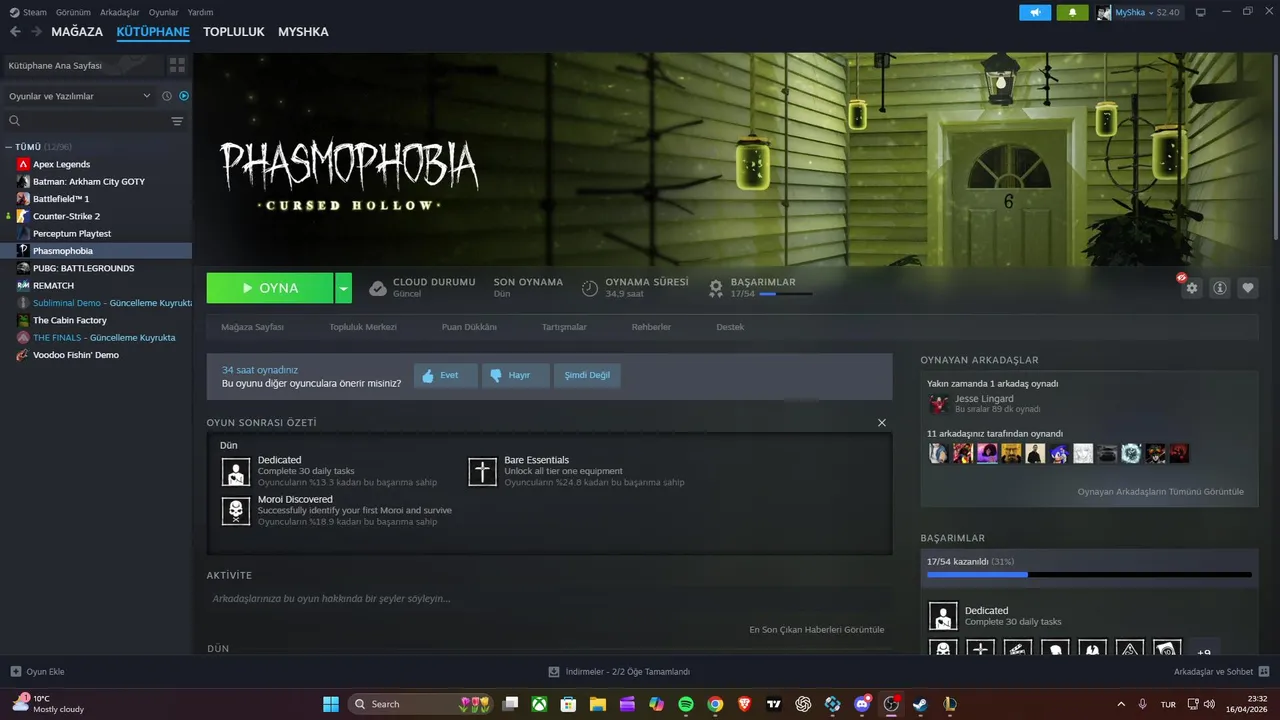Click the Moroi Discovered achievement icon
1280x720 pixels.
coord(236,511)
